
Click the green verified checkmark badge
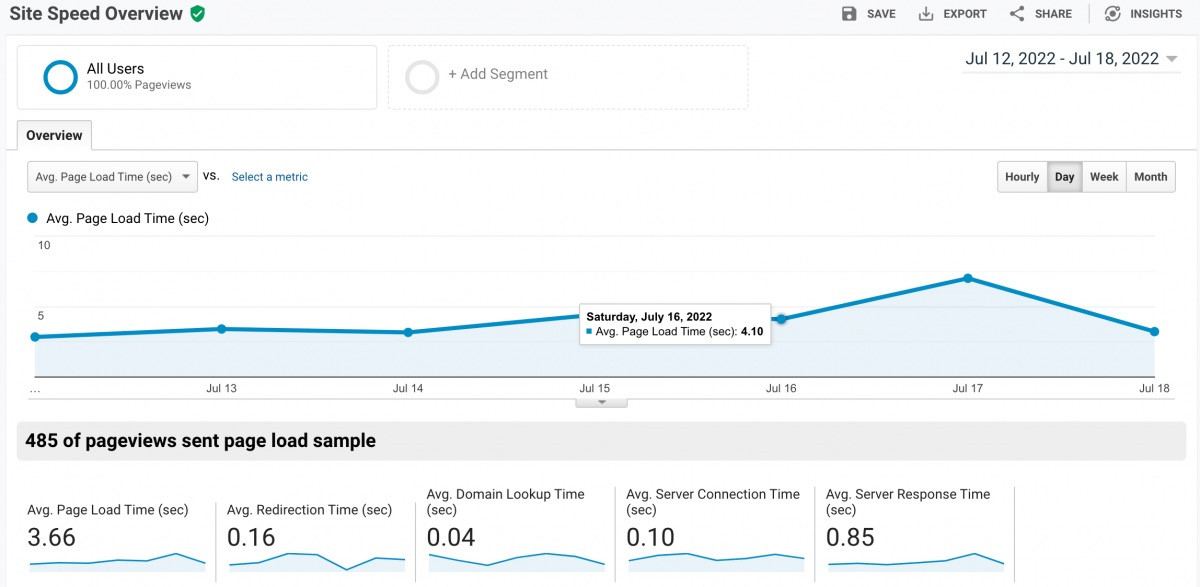(x=196, y=13)
